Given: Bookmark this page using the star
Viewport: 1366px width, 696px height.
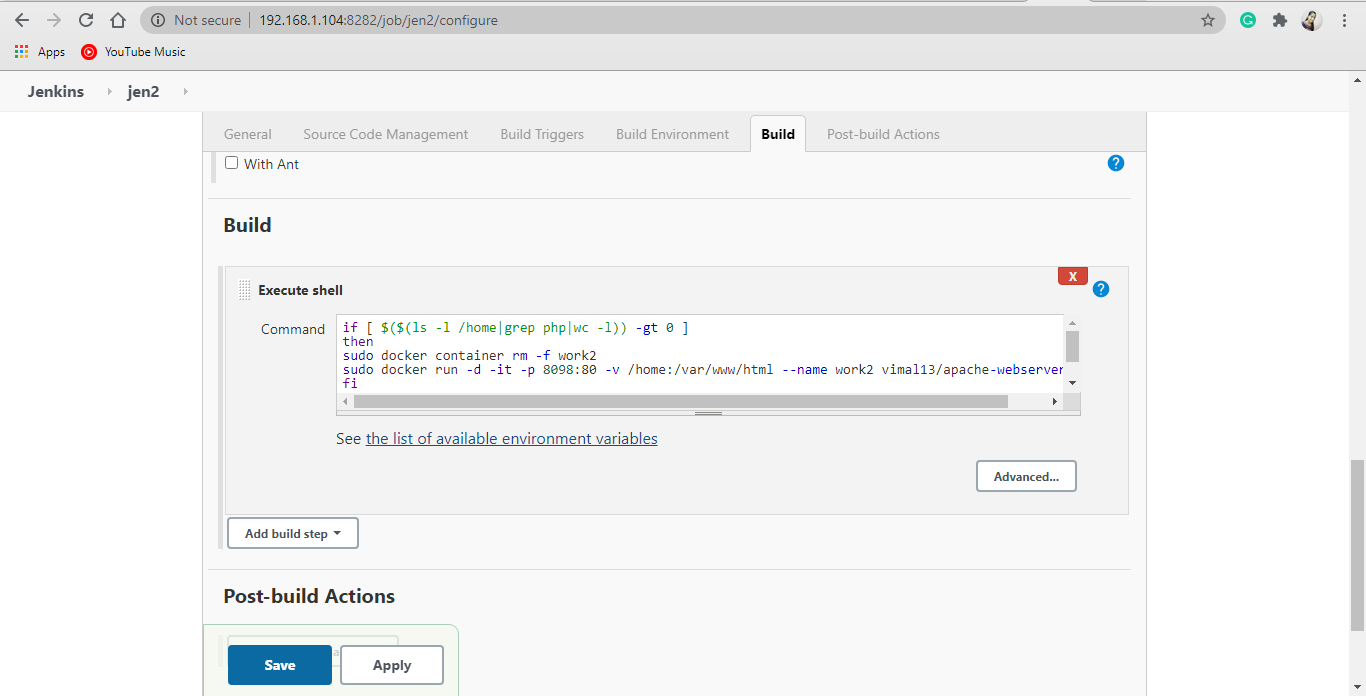Looking at the screenshot, I should (x=1207, y=19).
